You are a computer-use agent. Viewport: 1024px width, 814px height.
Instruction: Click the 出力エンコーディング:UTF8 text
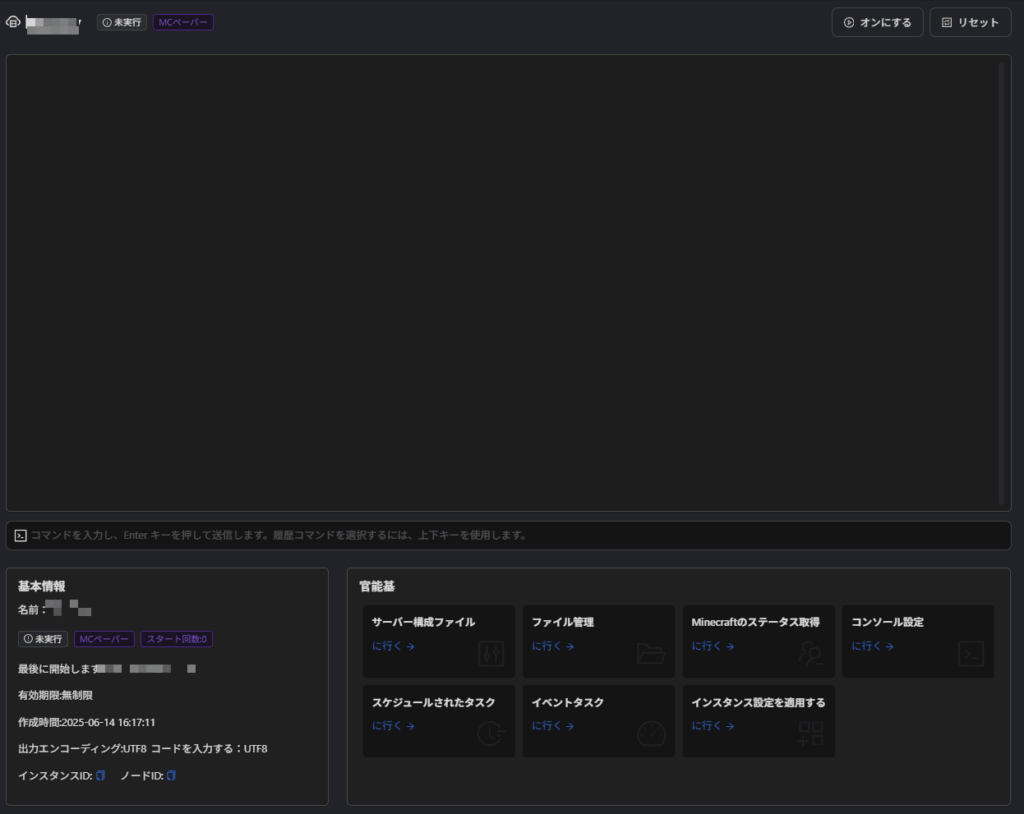pyautogui.click(x=82, y=749)
